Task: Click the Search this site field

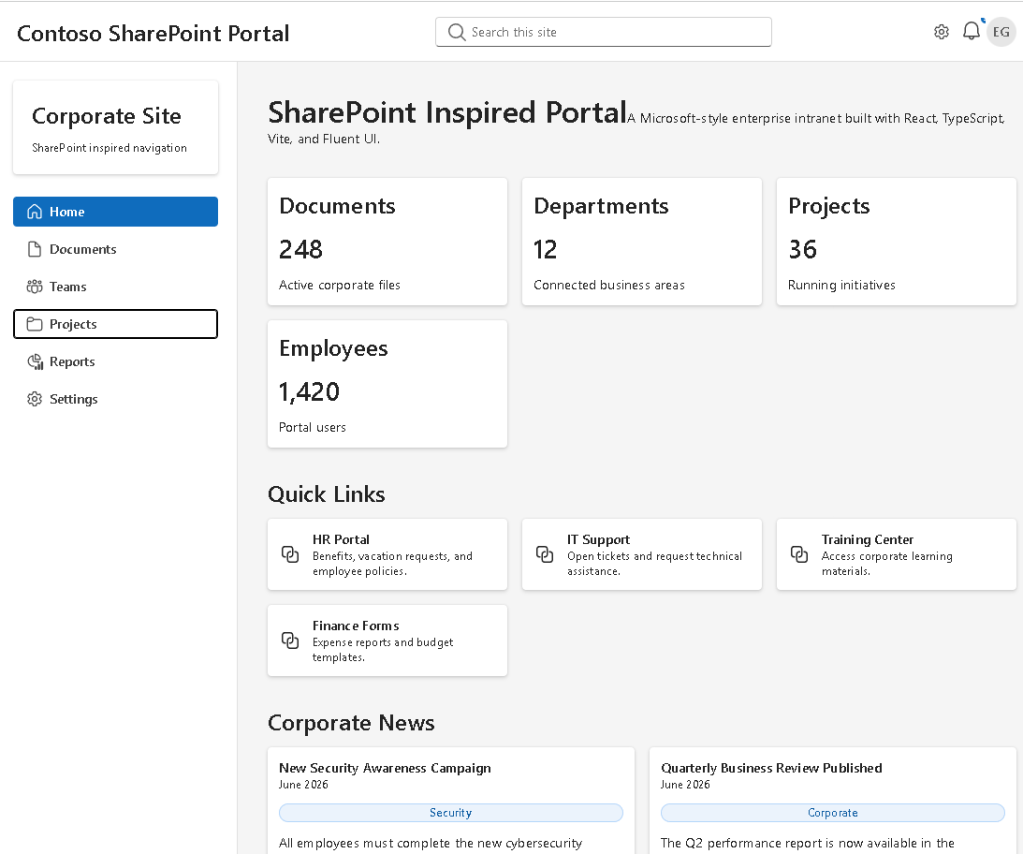Action: click(x=603, y=32)
